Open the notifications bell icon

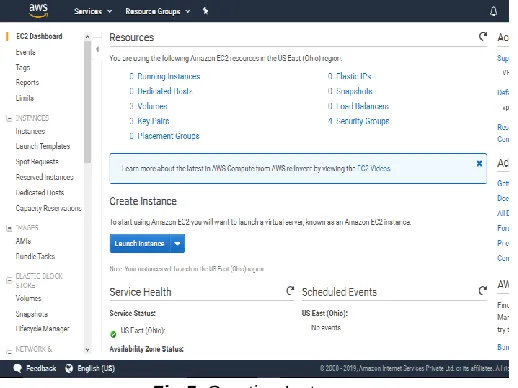pyautogui.click(x=493, y=11)
